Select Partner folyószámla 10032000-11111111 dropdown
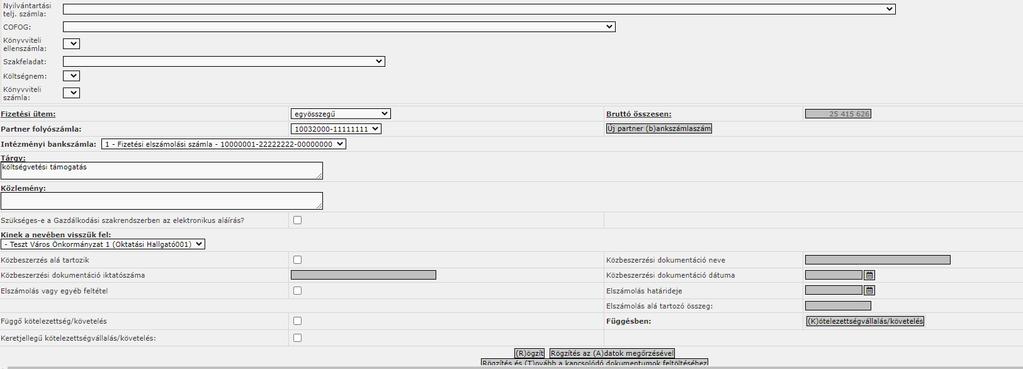 (x=336, y=129)
